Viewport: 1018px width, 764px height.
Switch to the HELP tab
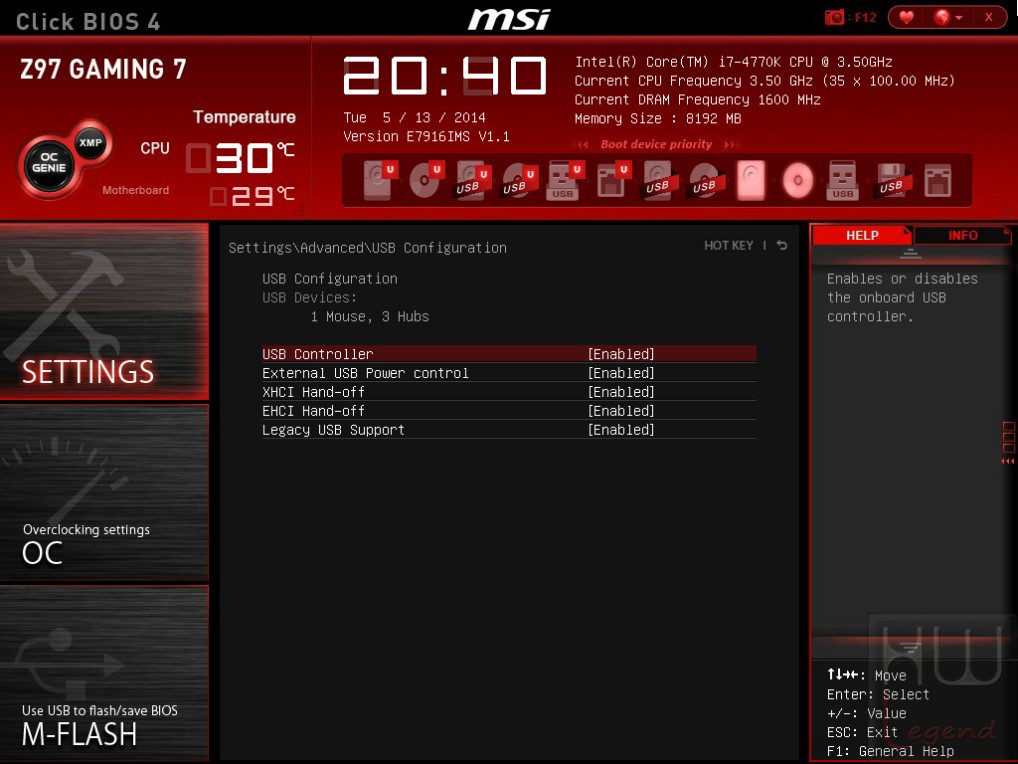[862, 235]
